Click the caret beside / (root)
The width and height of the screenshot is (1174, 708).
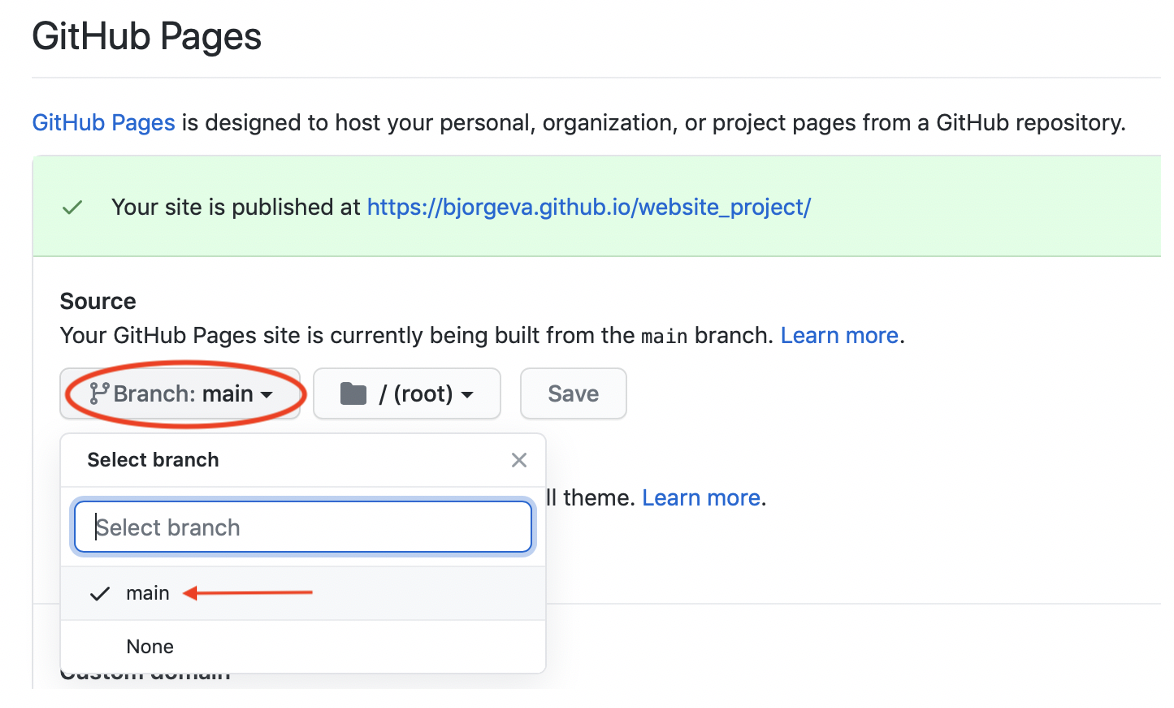(467, 395)
